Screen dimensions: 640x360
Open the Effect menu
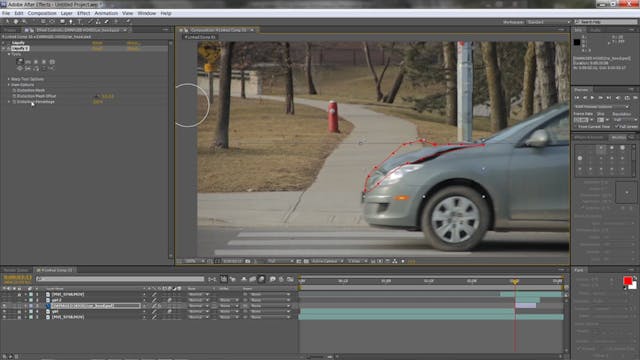tap(84, 13)
